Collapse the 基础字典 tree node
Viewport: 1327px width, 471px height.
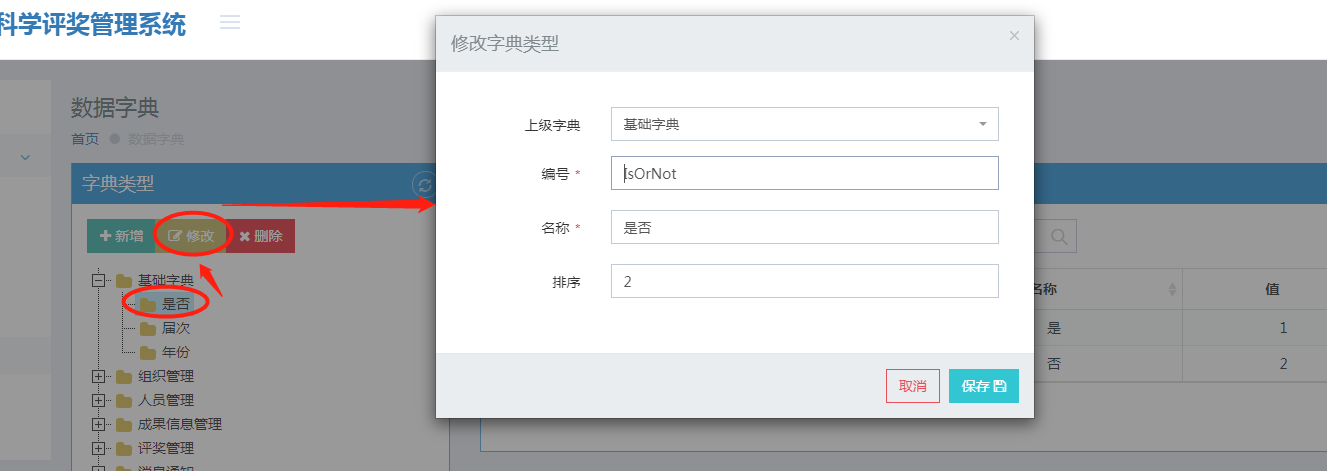99,281
